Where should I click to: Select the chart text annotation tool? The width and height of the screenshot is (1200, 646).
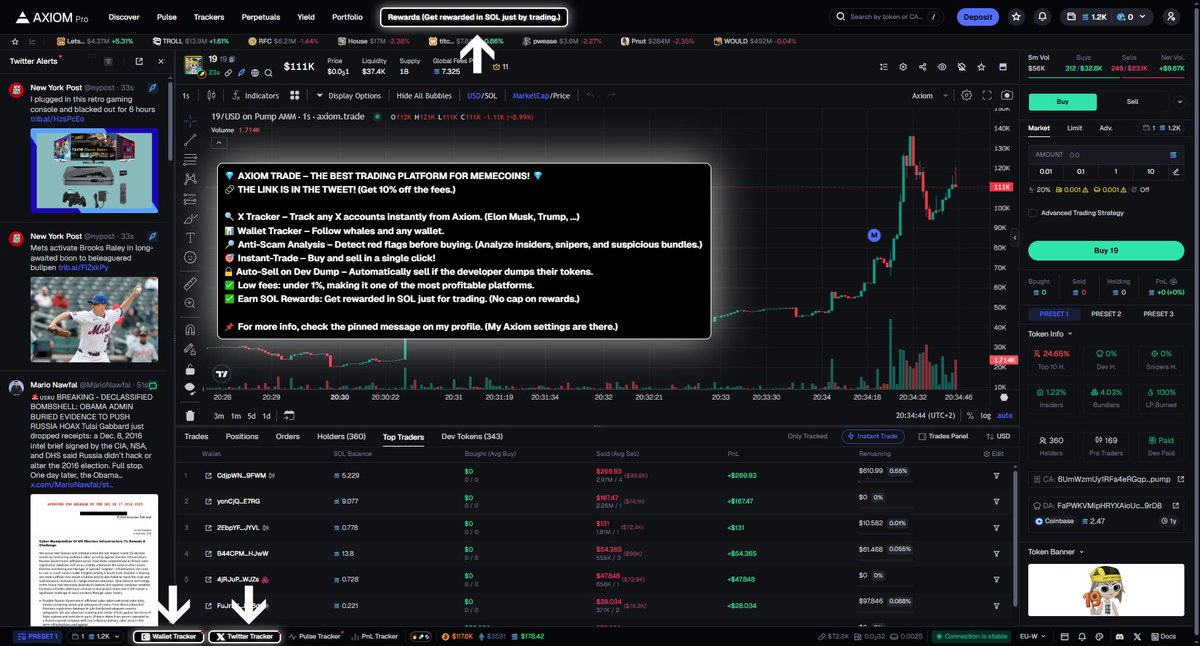190,237
